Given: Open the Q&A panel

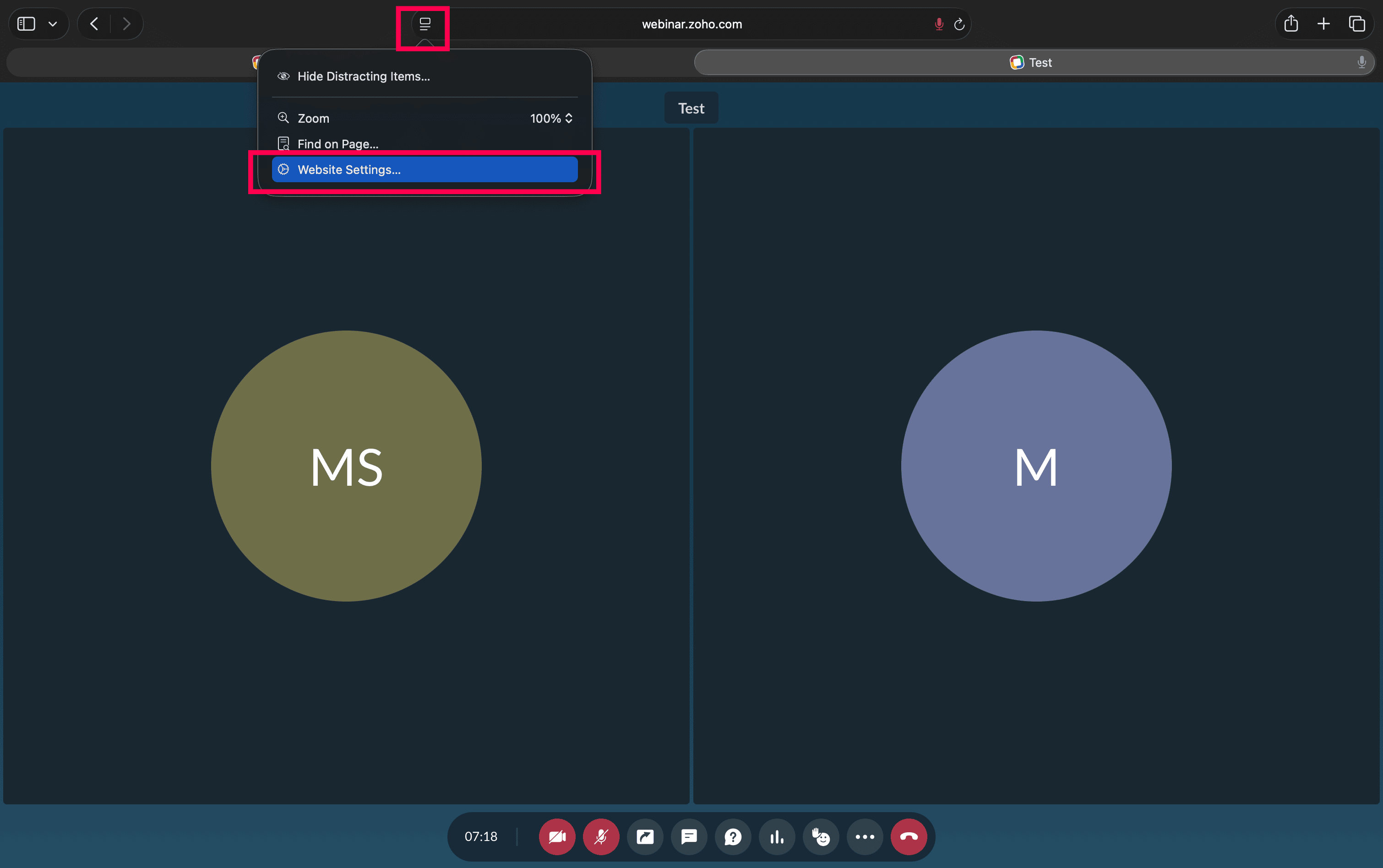Looking at the screenshot, I should 733,836.
